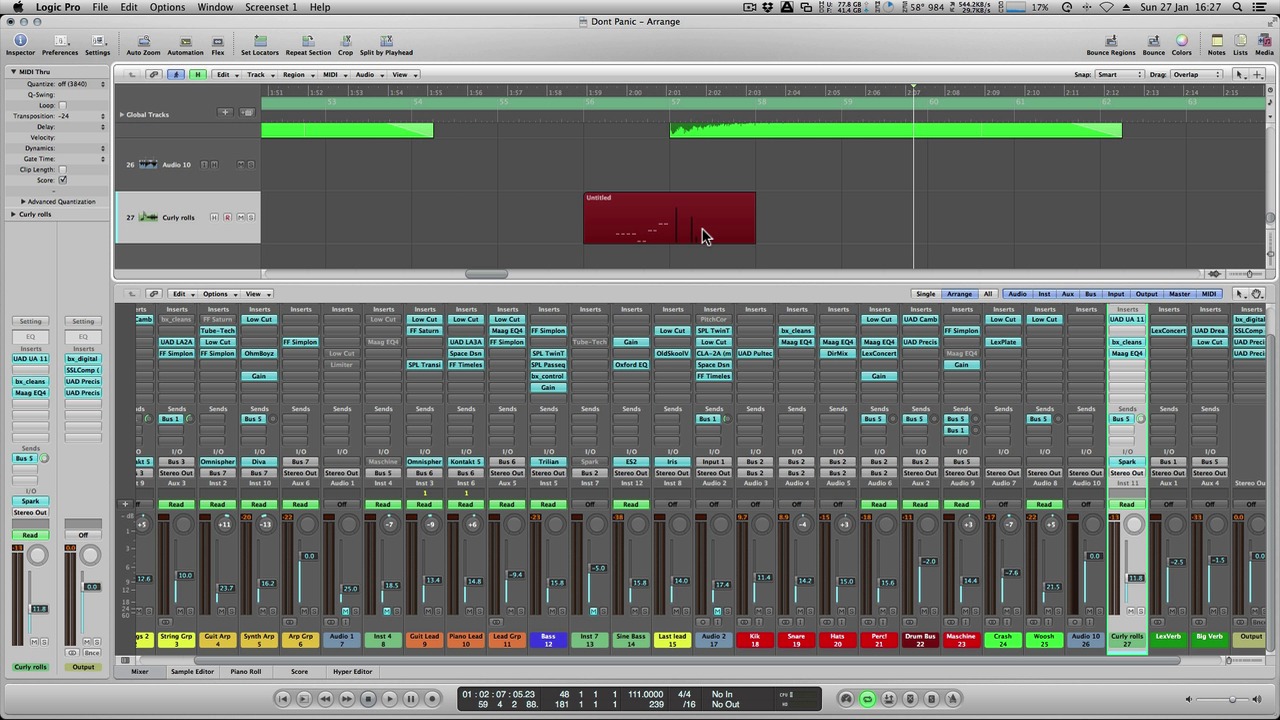This screenshot has width=1280, height=720.
Task: Toggle the Catch playhead button
Action: [x=176, y=74]
